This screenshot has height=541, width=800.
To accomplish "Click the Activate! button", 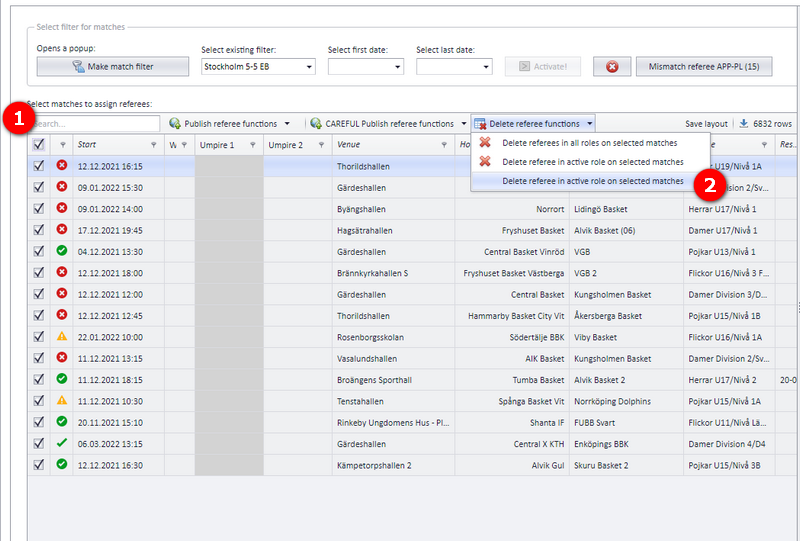I will coord(543,66).
